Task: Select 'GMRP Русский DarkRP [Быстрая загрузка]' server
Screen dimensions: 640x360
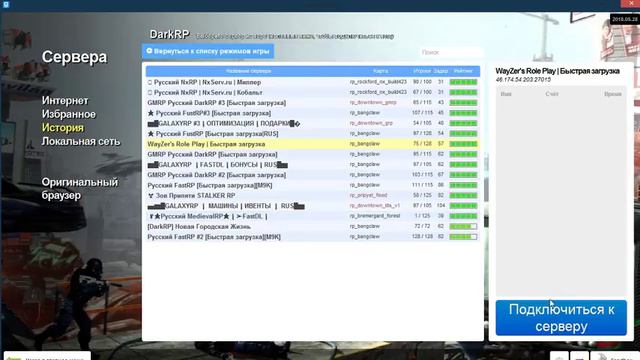Action: (x=313, y=154)
